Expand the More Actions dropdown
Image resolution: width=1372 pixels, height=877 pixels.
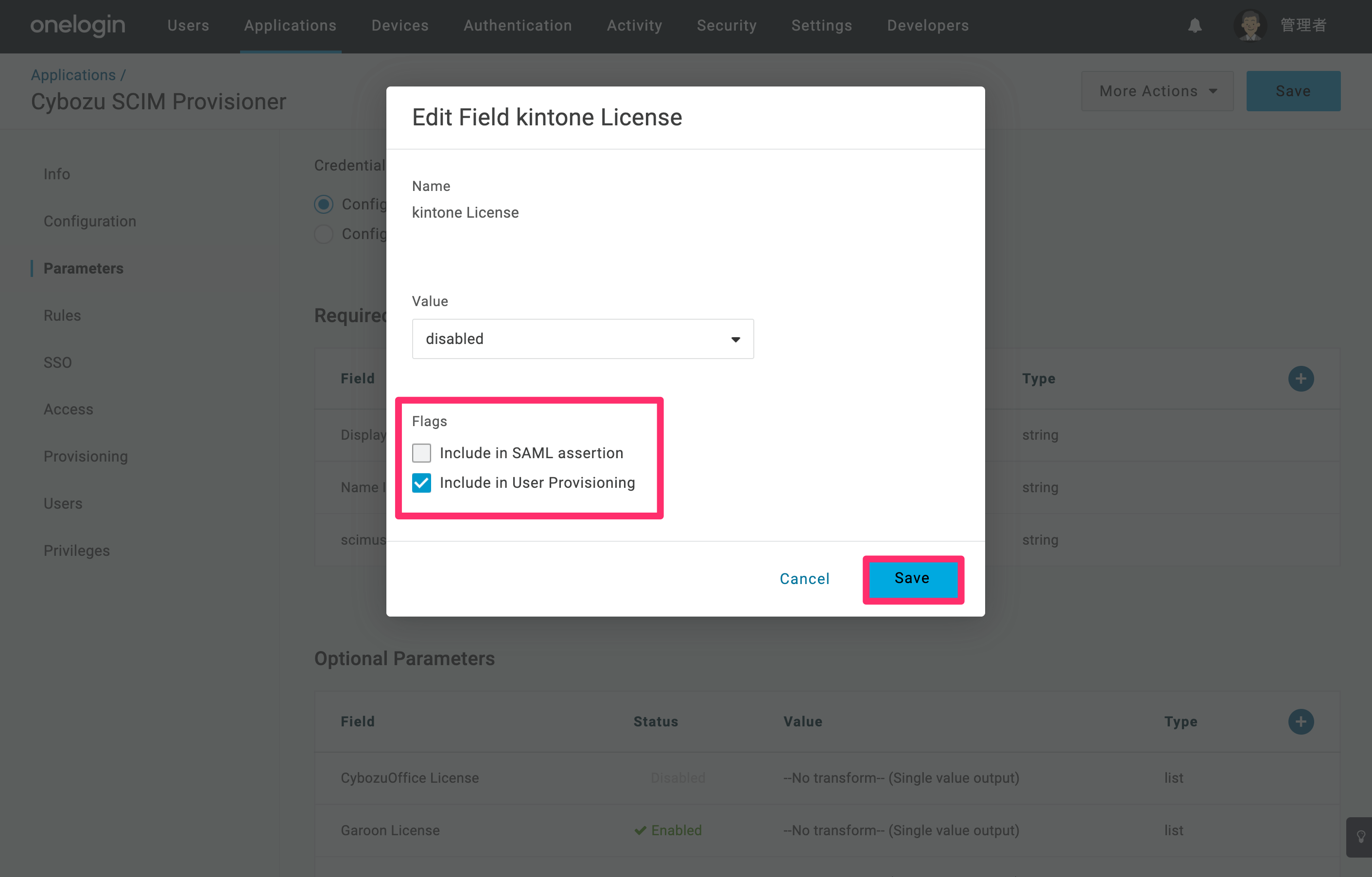click(x=1157, y=91)
